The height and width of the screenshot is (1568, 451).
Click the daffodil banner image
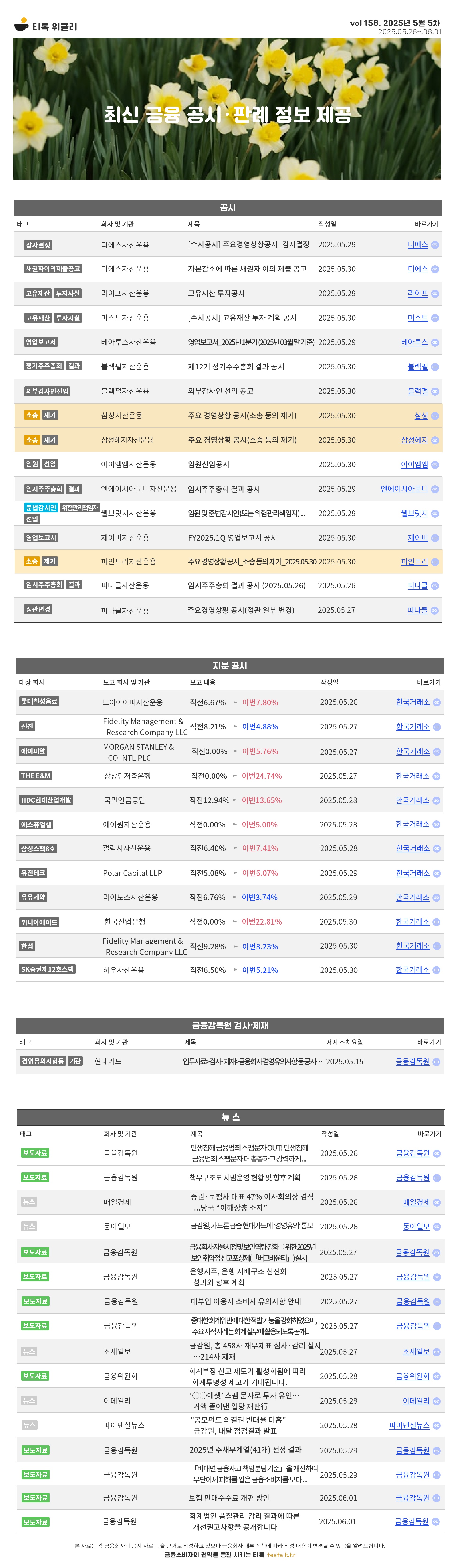[x=226, y=110]
